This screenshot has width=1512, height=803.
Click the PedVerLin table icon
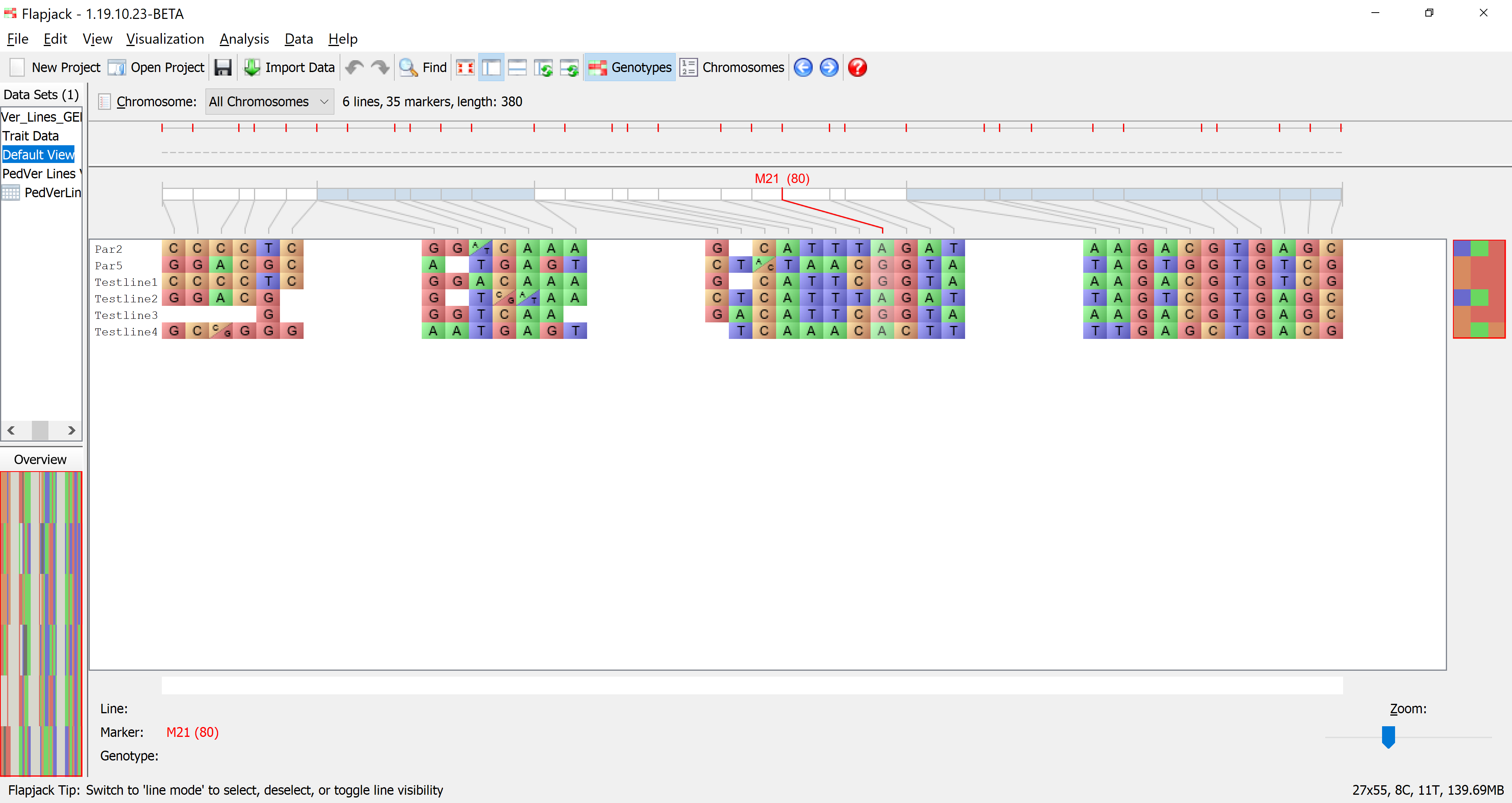click(x=11, y=192)
